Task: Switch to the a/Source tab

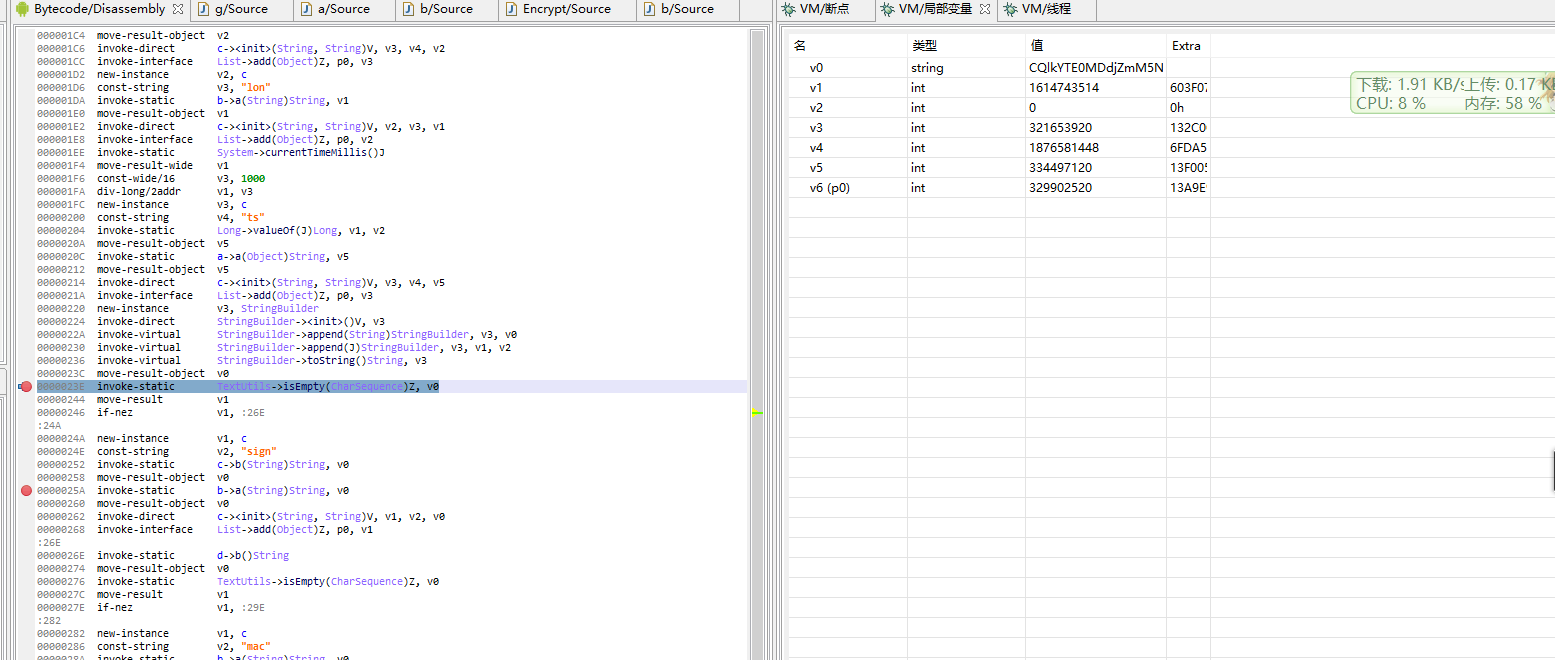Action: (x=343, y=9)
